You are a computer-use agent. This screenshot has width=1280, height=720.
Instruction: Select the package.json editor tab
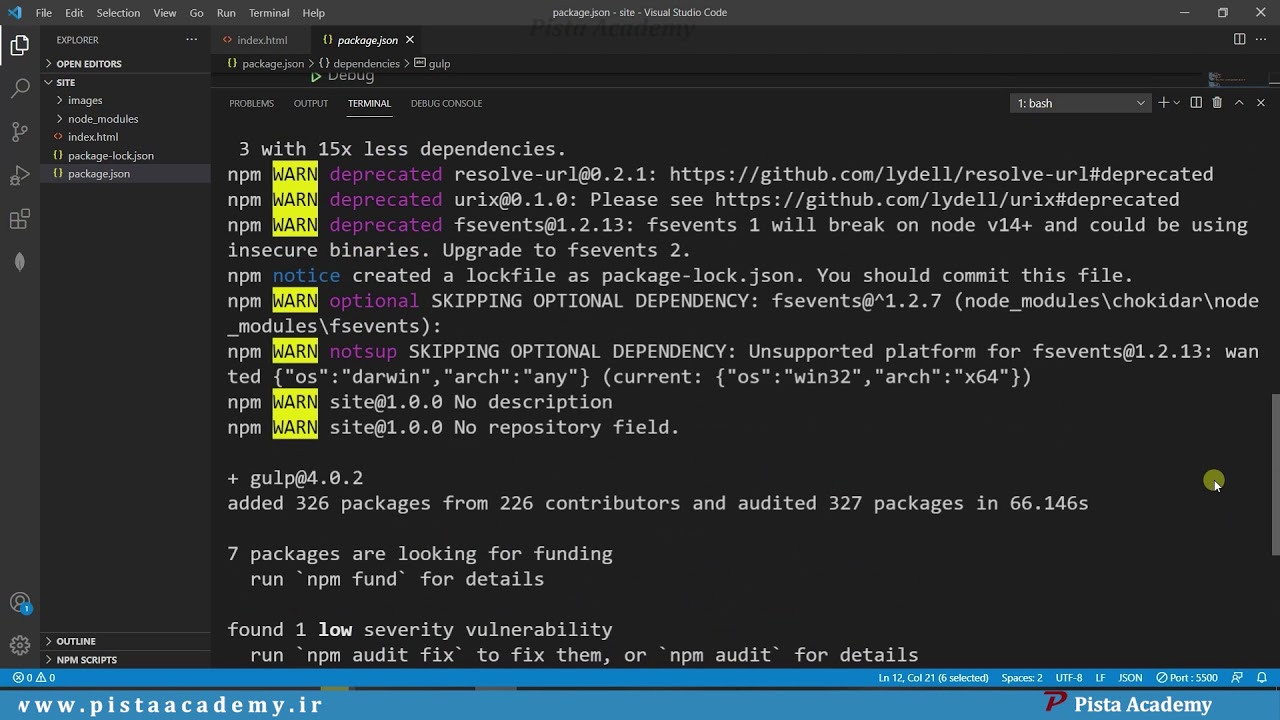[x=366, y=40]
